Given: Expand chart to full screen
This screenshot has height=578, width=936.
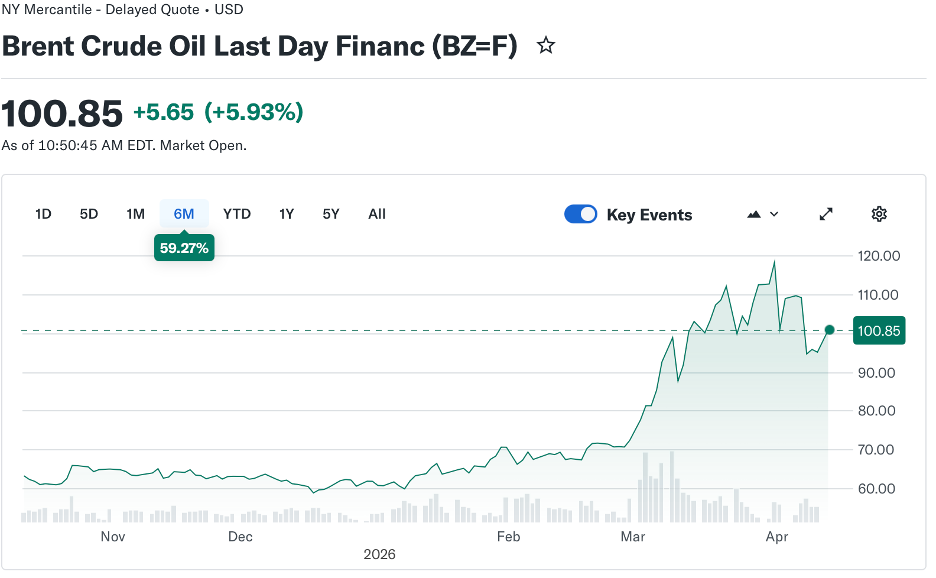Looking at the screenshot, I should [x=826, y=214].
